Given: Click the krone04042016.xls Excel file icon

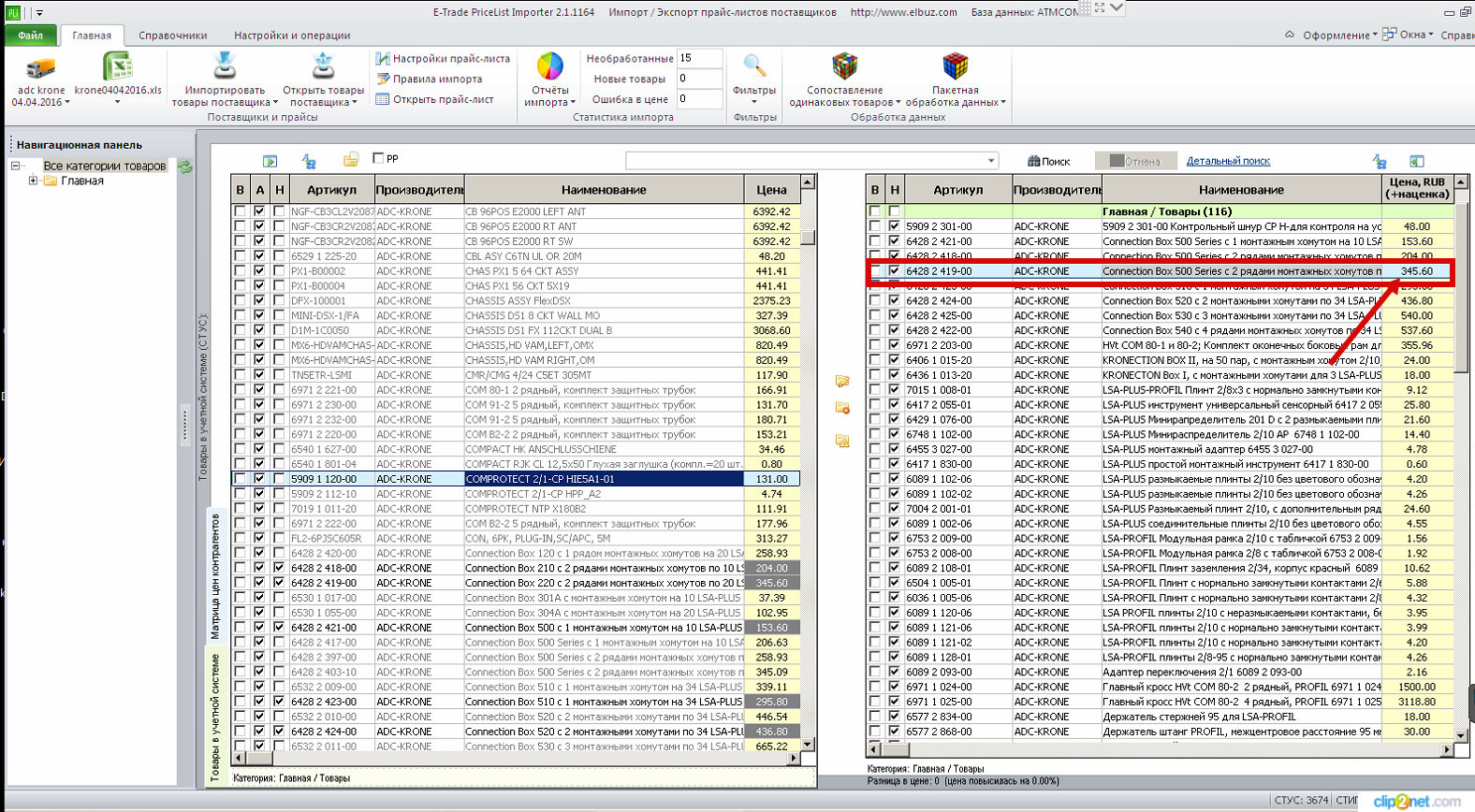Looking at the screenshot, I should pos(117,67).
